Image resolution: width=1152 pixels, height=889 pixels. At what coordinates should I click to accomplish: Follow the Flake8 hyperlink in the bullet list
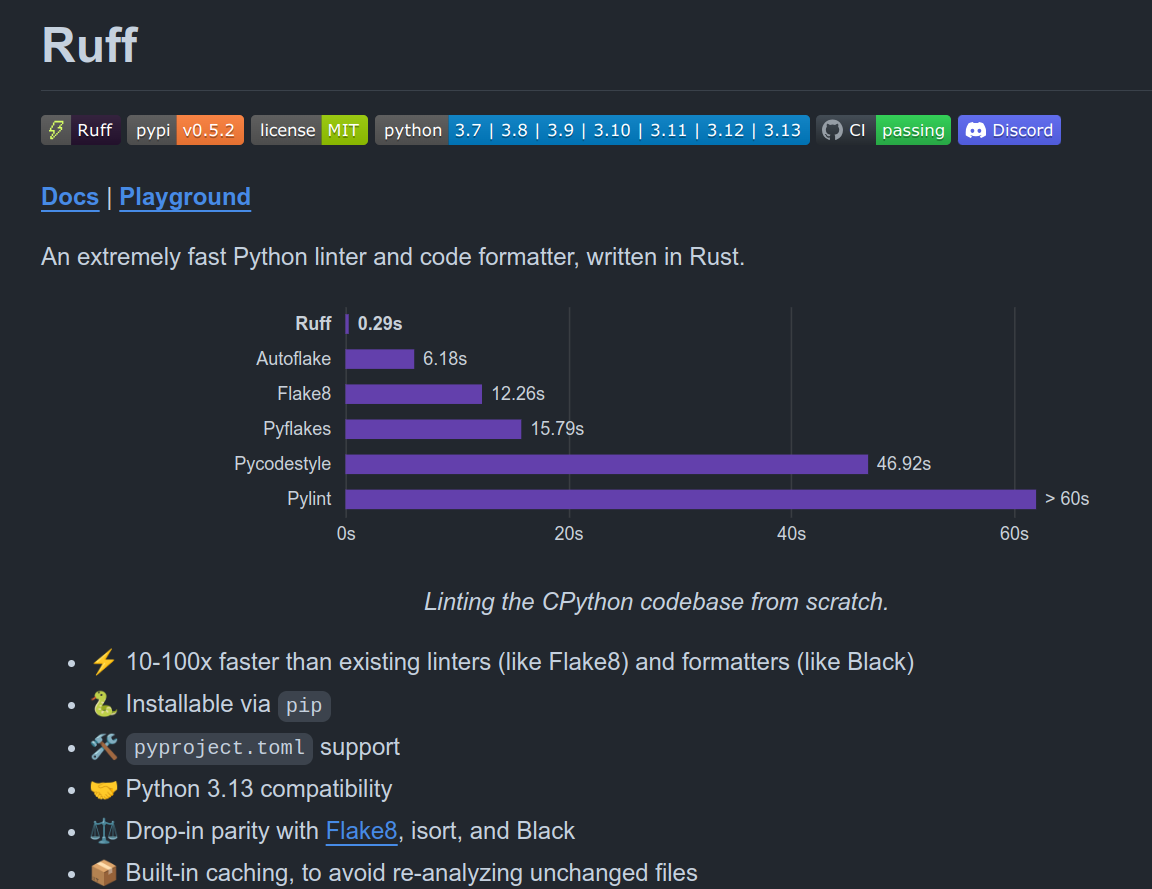[361, 830]
